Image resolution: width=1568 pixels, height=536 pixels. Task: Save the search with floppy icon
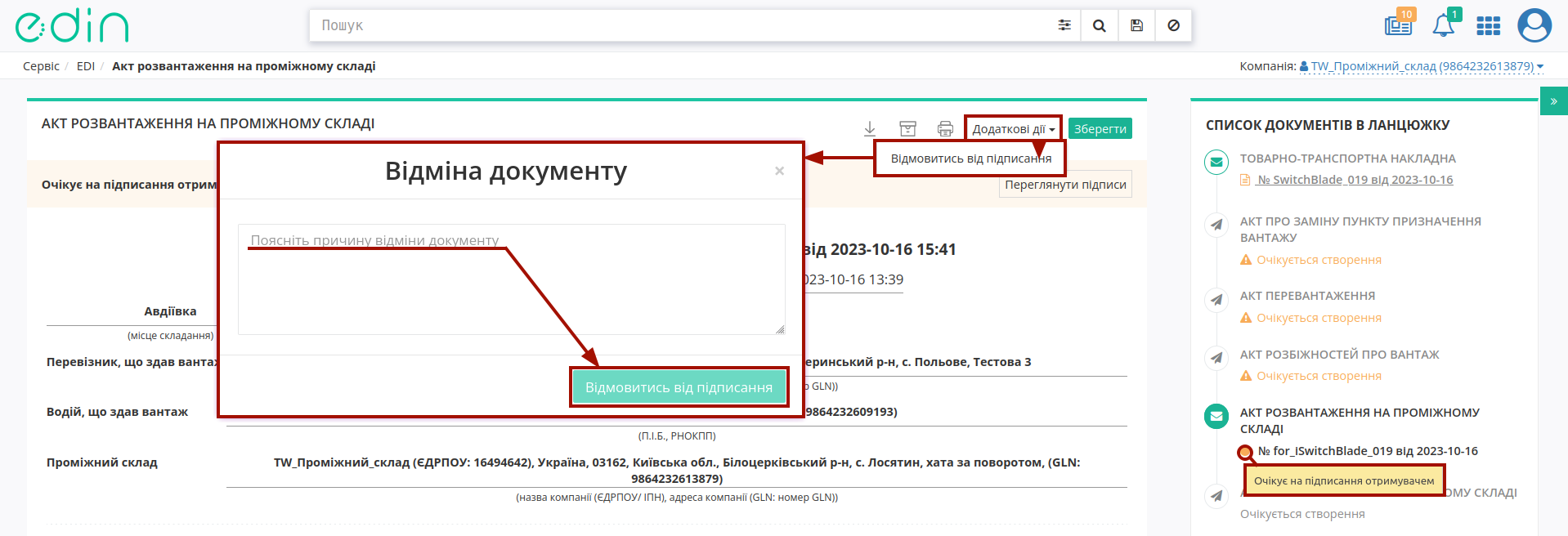[1136, 25]
